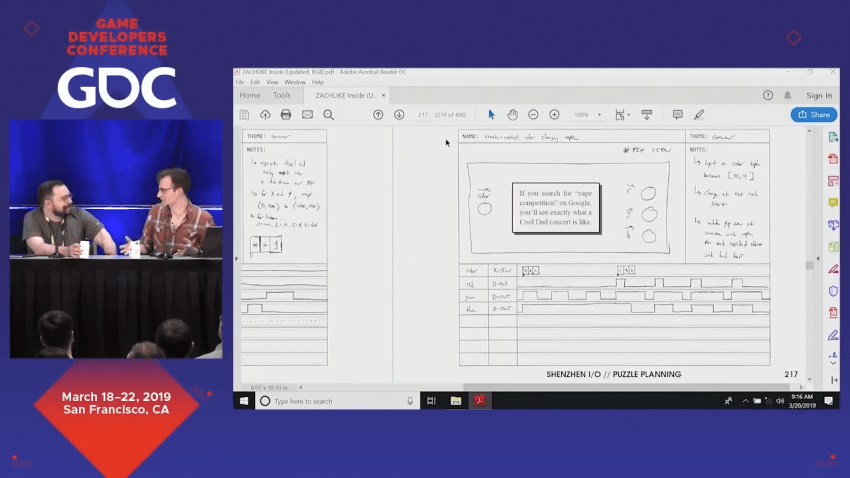Zoom out with minus icon
The height and width of the screenshot is (478, 850).
(x=533, y=115)
